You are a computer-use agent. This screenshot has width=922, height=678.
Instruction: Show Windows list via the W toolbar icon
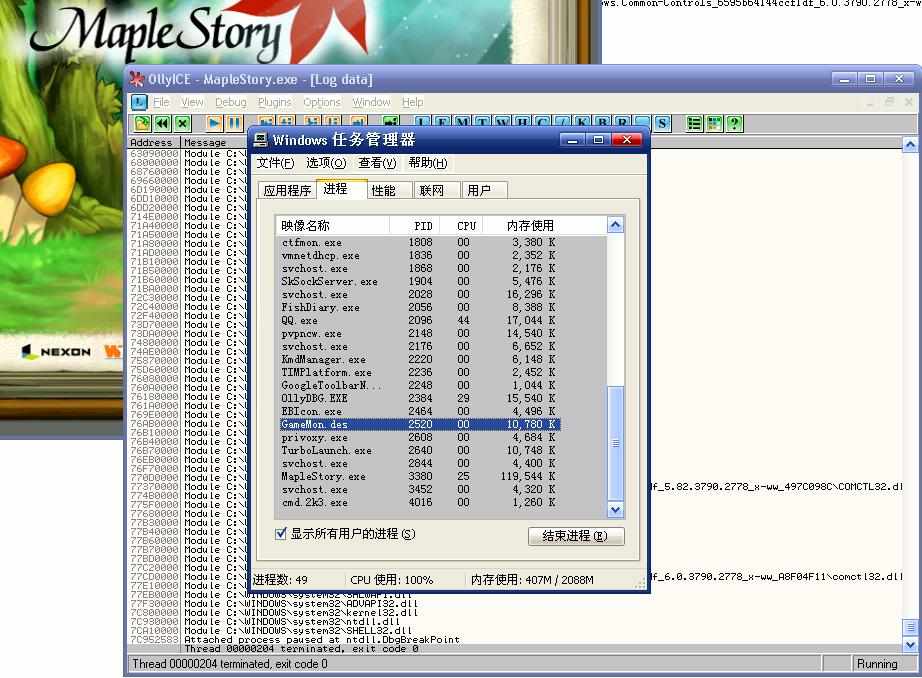tap(502, 123)
